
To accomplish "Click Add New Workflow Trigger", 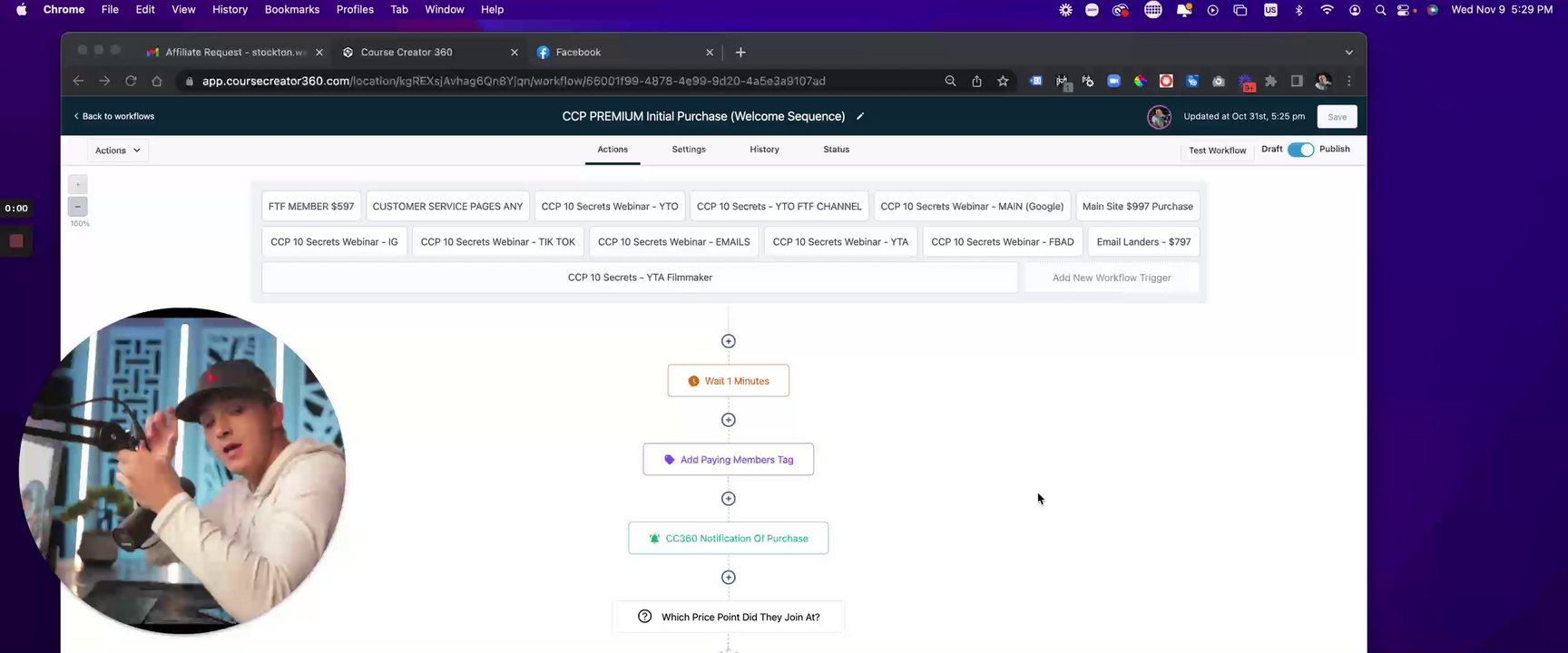I will (1112, 278).
